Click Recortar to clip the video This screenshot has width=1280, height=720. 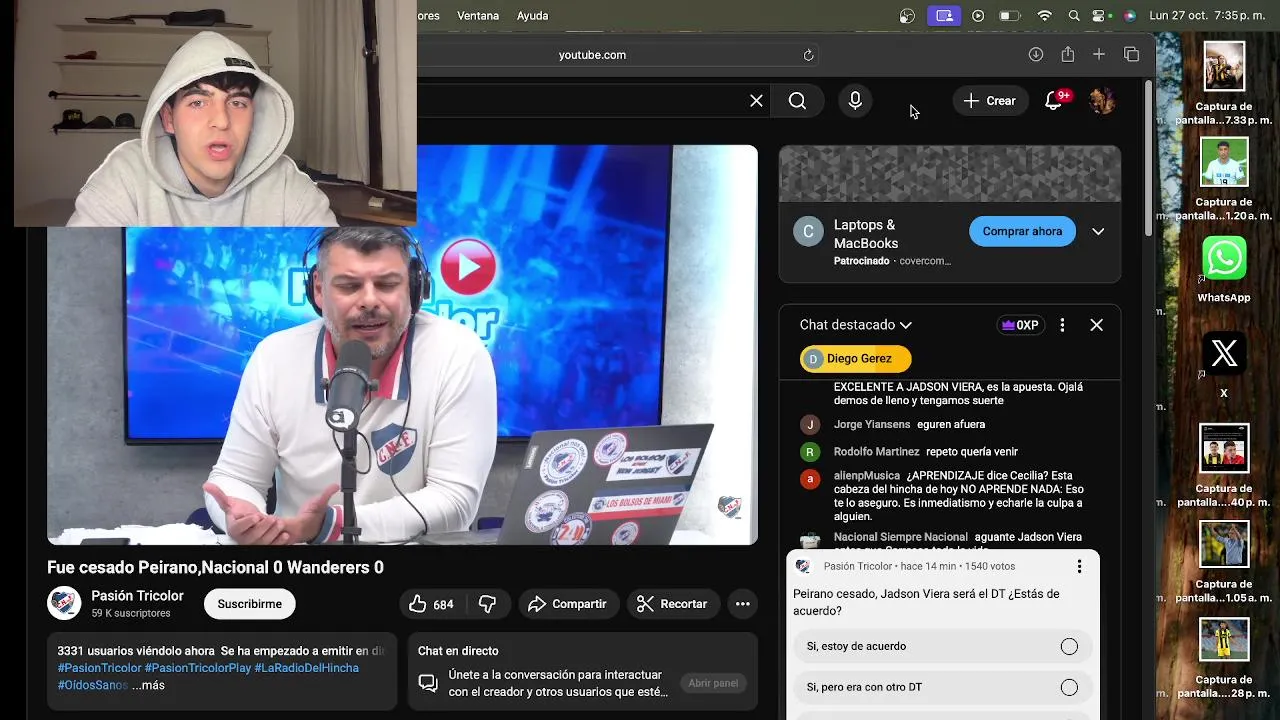pyautogui.click(x=672, y=604)
